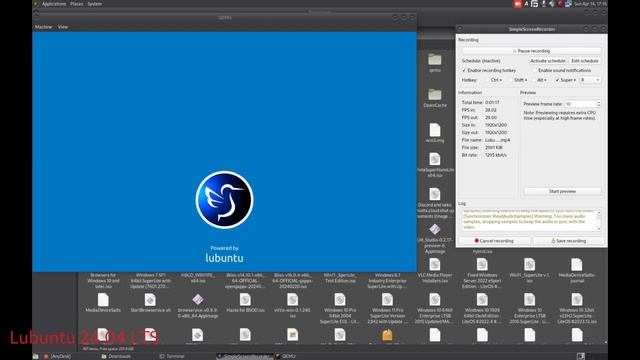640x360 pixels.
Task: Select Windows 10 32bit v22H2 SuperLite iso icon
Action: [x=577, y=300]
